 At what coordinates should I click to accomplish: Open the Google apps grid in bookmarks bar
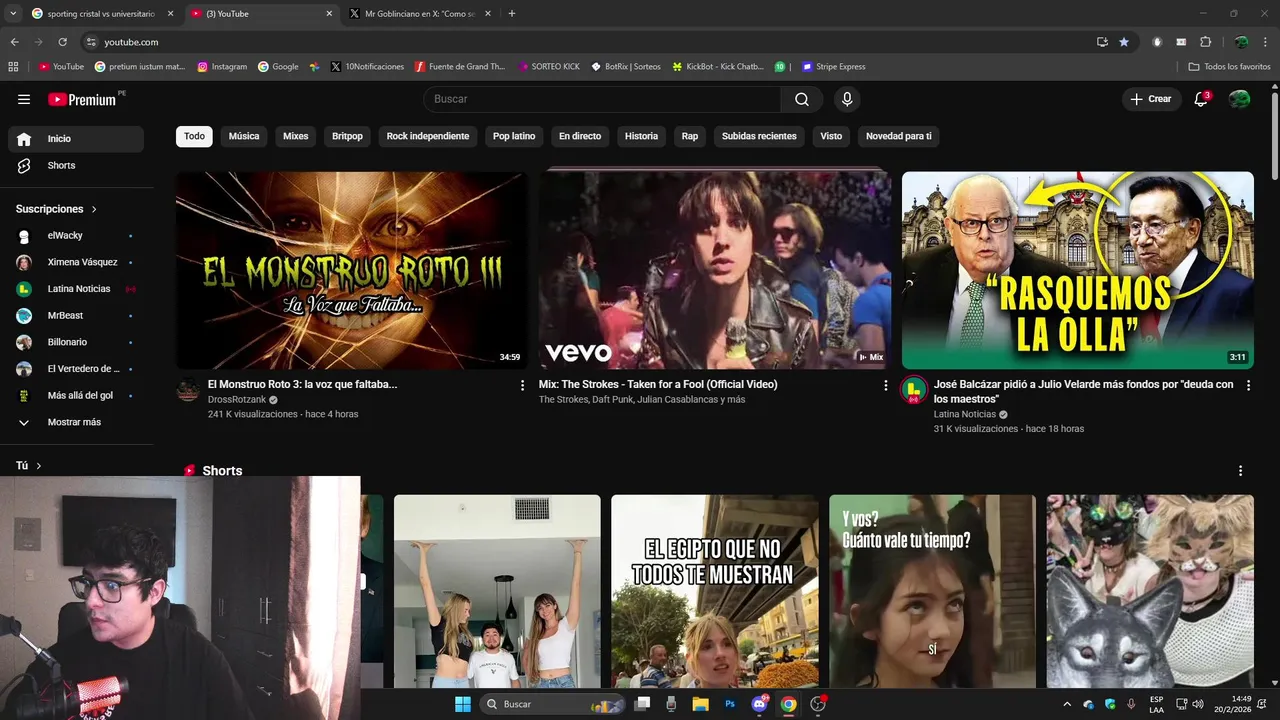point(13,67)
